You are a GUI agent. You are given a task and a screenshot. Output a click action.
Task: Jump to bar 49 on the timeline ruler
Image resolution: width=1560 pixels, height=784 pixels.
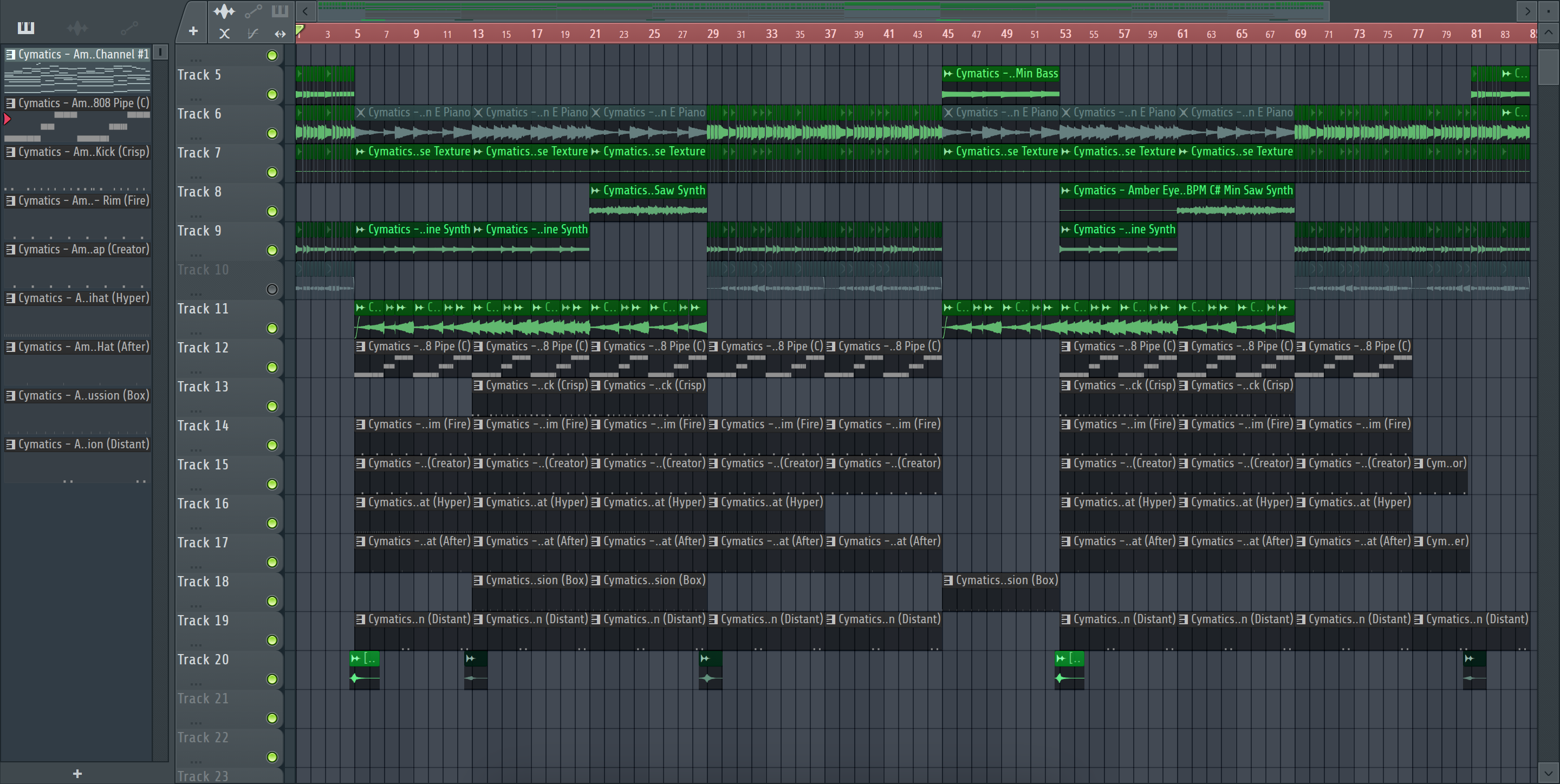pos(1006,34)
